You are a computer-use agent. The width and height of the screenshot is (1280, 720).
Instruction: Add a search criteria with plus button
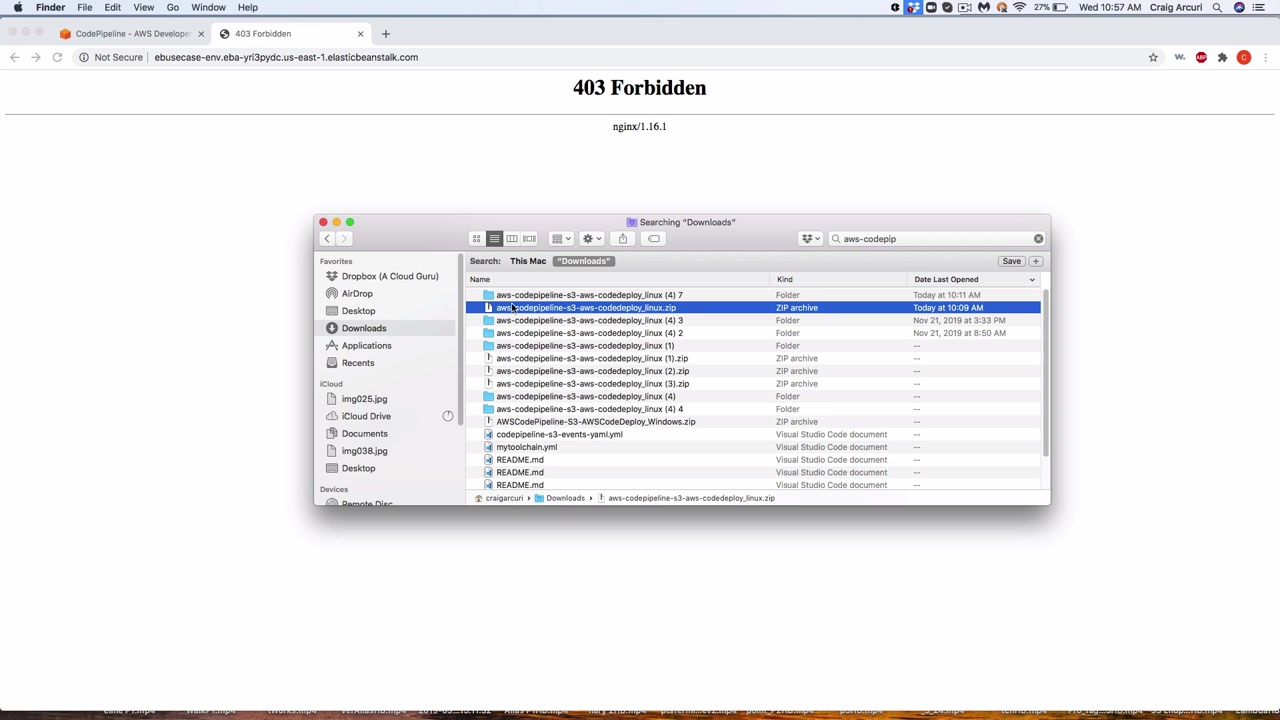pos(1036,261)
